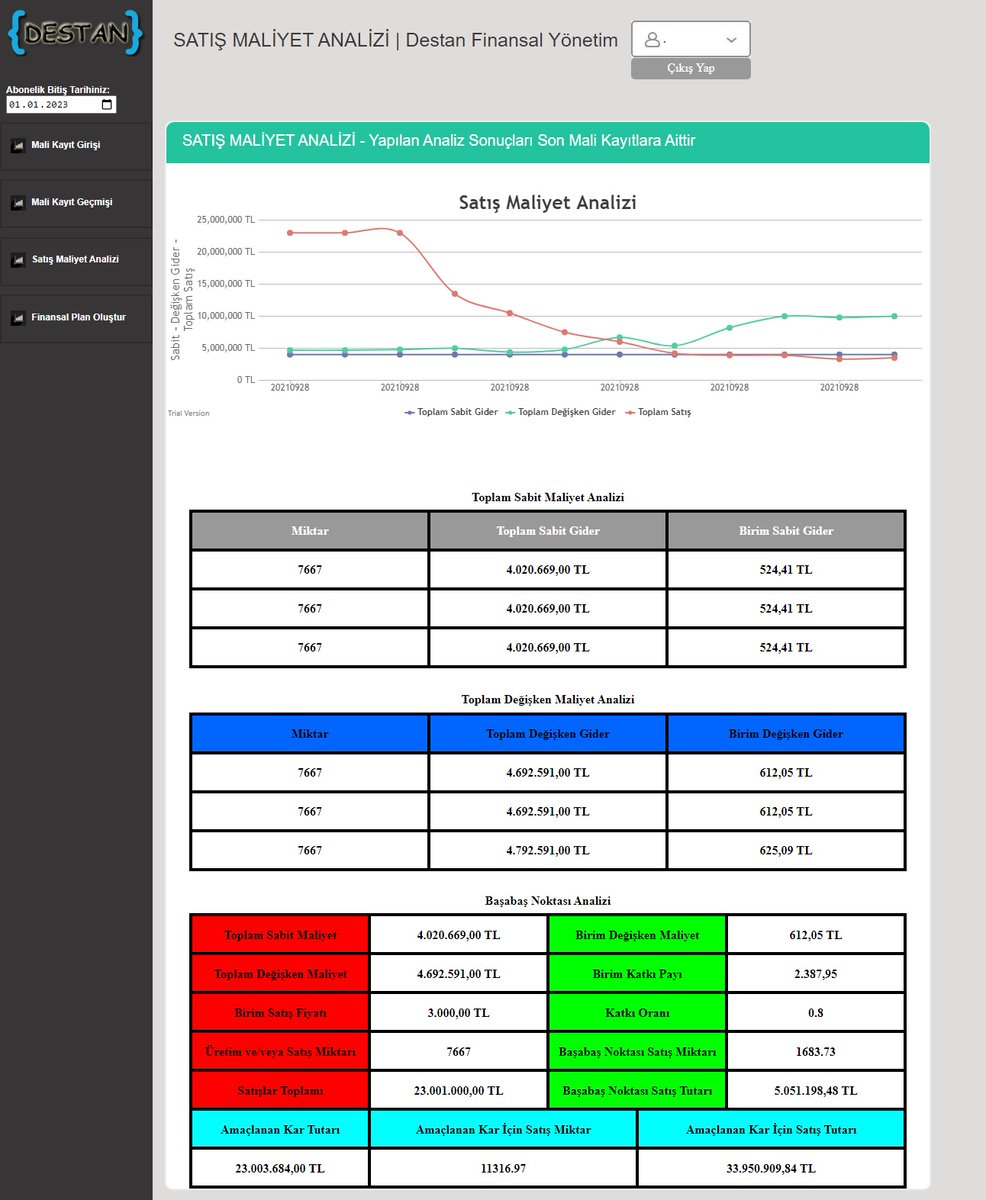Click the Destan logo
This screenshot has height=1200, width=986.
[x=76, y=33]
